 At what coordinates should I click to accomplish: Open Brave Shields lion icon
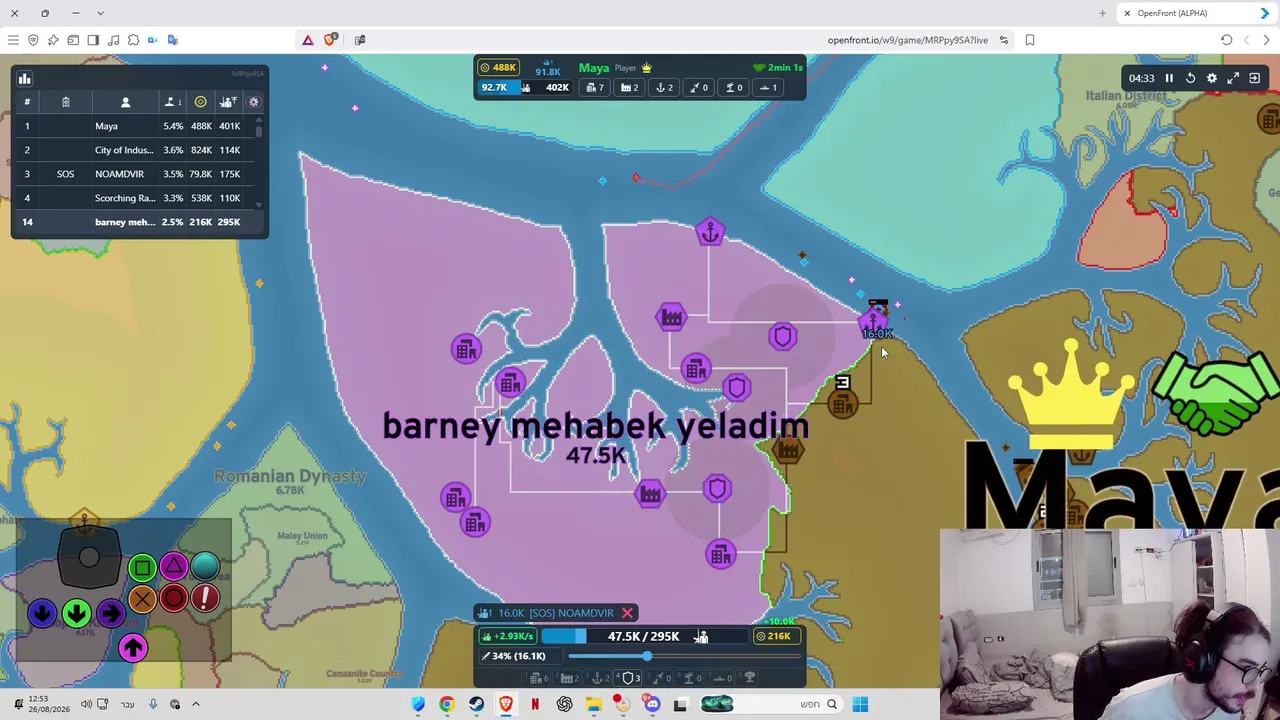click(x=330, y=40)
